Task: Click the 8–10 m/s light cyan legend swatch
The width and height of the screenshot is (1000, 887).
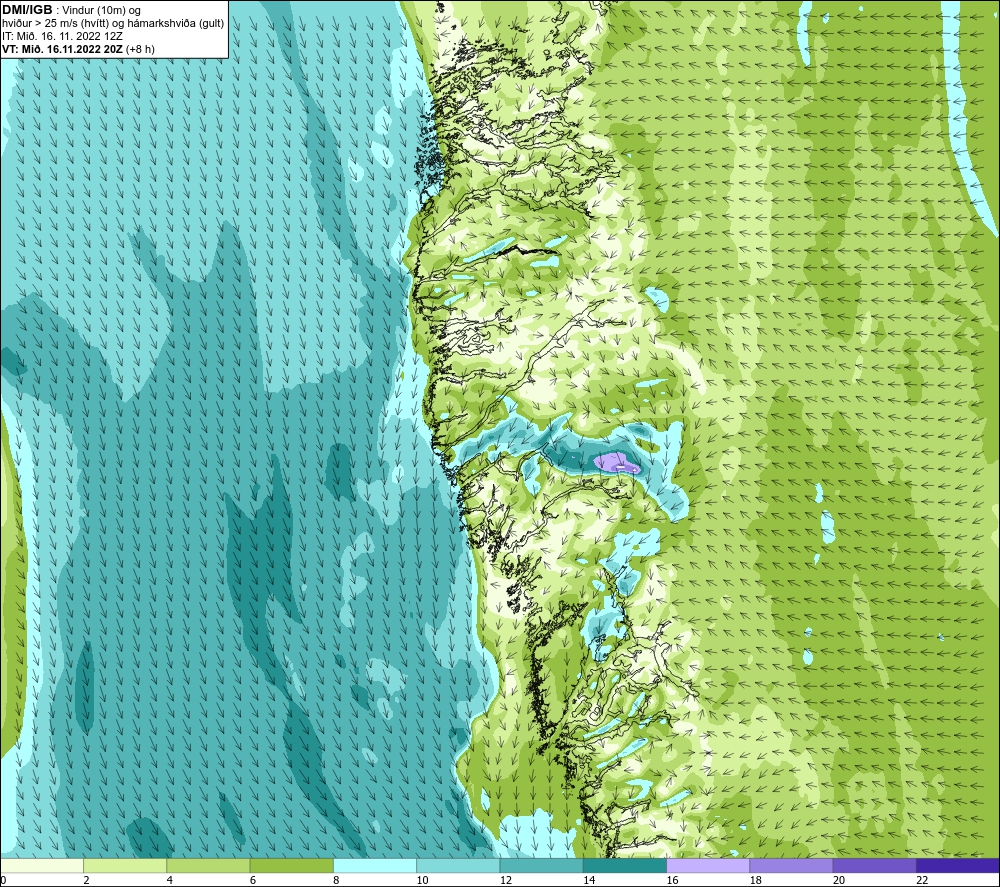Action: pyautogui.click(x=375, y=865)
